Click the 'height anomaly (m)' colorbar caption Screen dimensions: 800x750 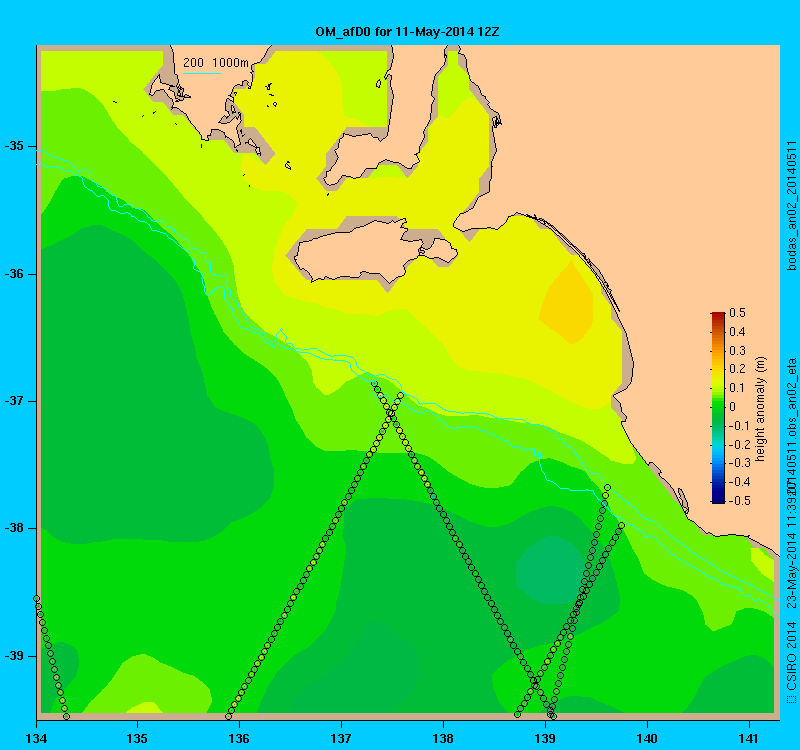(x=761, y=409)
